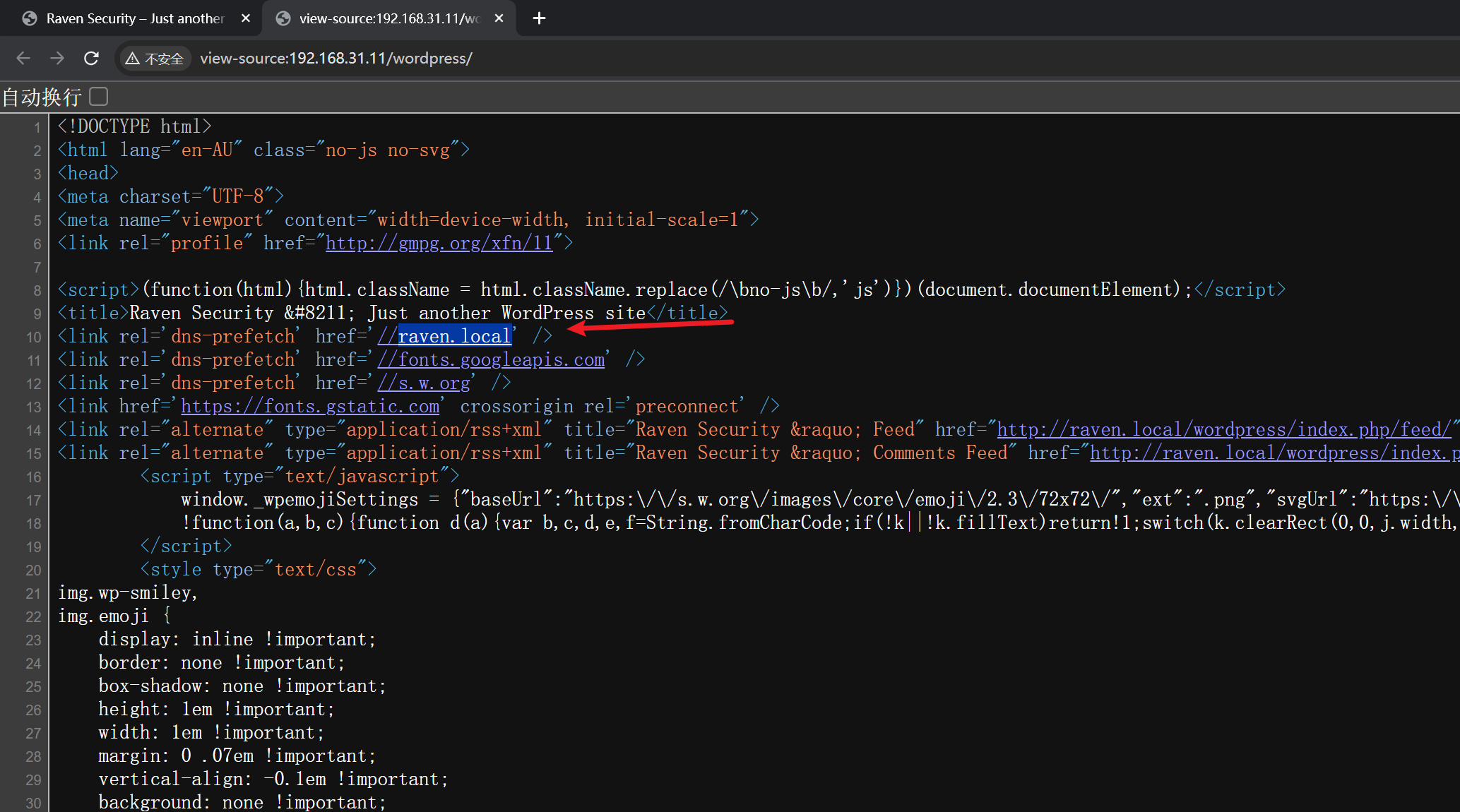This screenshot has height=812, width=1460.
Task: Close the view-source tab
Action: tap(499, 18)
